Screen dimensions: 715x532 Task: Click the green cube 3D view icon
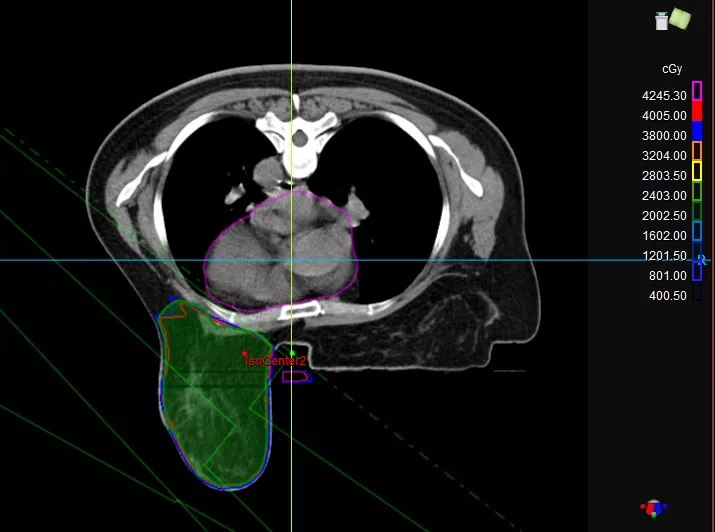(680, 19)
